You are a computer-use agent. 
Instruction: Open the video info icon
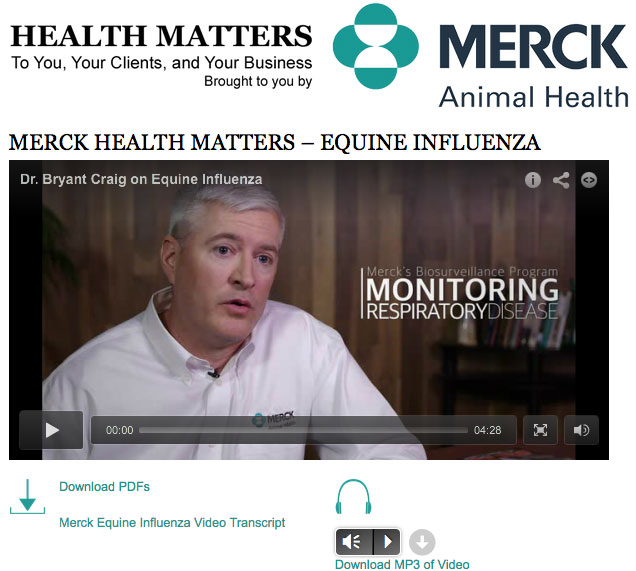coord(533,180)
